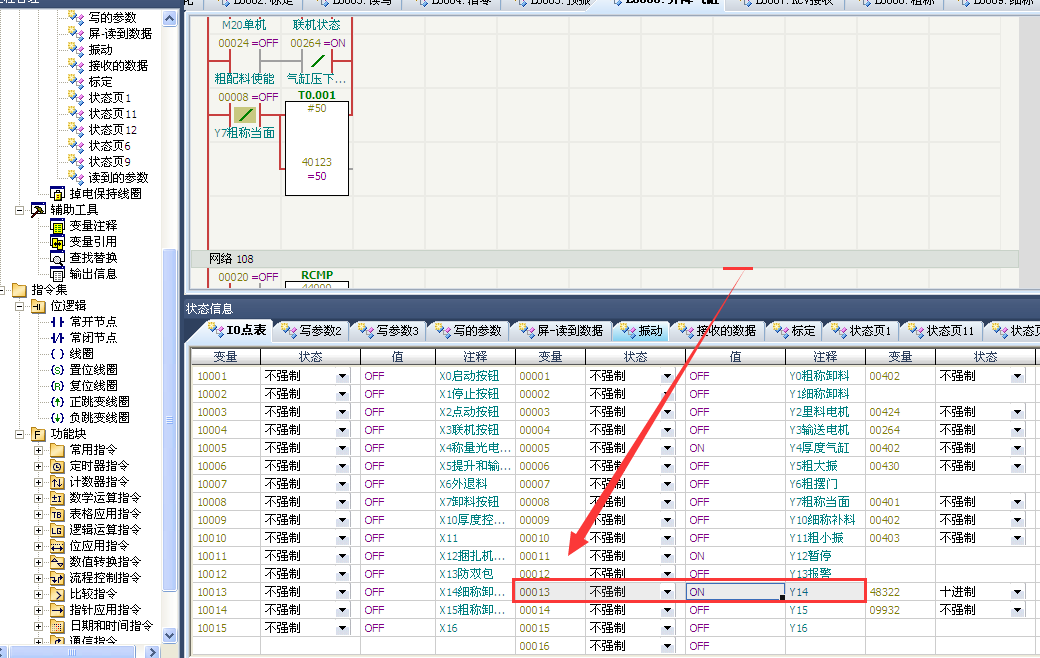Pick the 常开节点 contact icon
Screen dimensions: 1040x658
(58, 322)
